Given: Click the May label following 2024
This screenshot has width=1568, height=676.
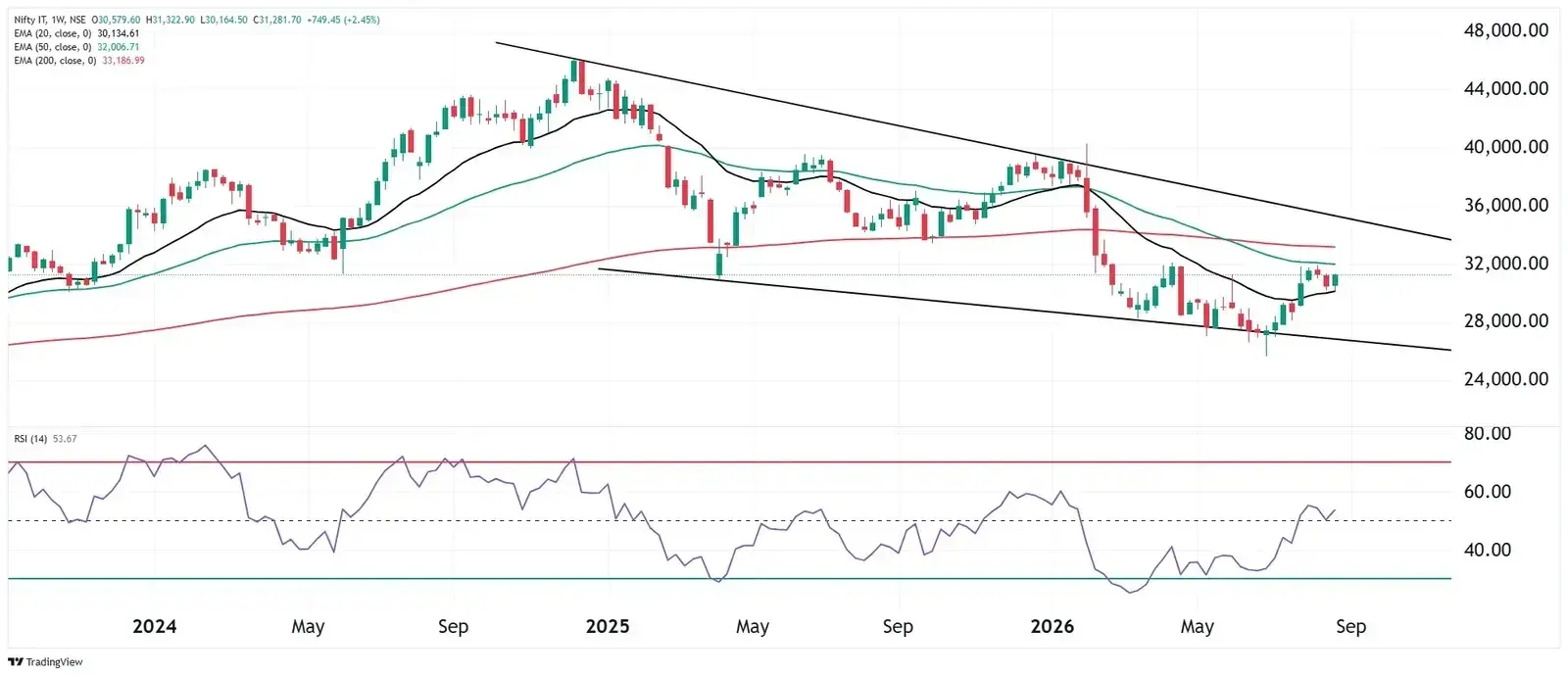Looking at the screenshot, I should tap(308, 627).
